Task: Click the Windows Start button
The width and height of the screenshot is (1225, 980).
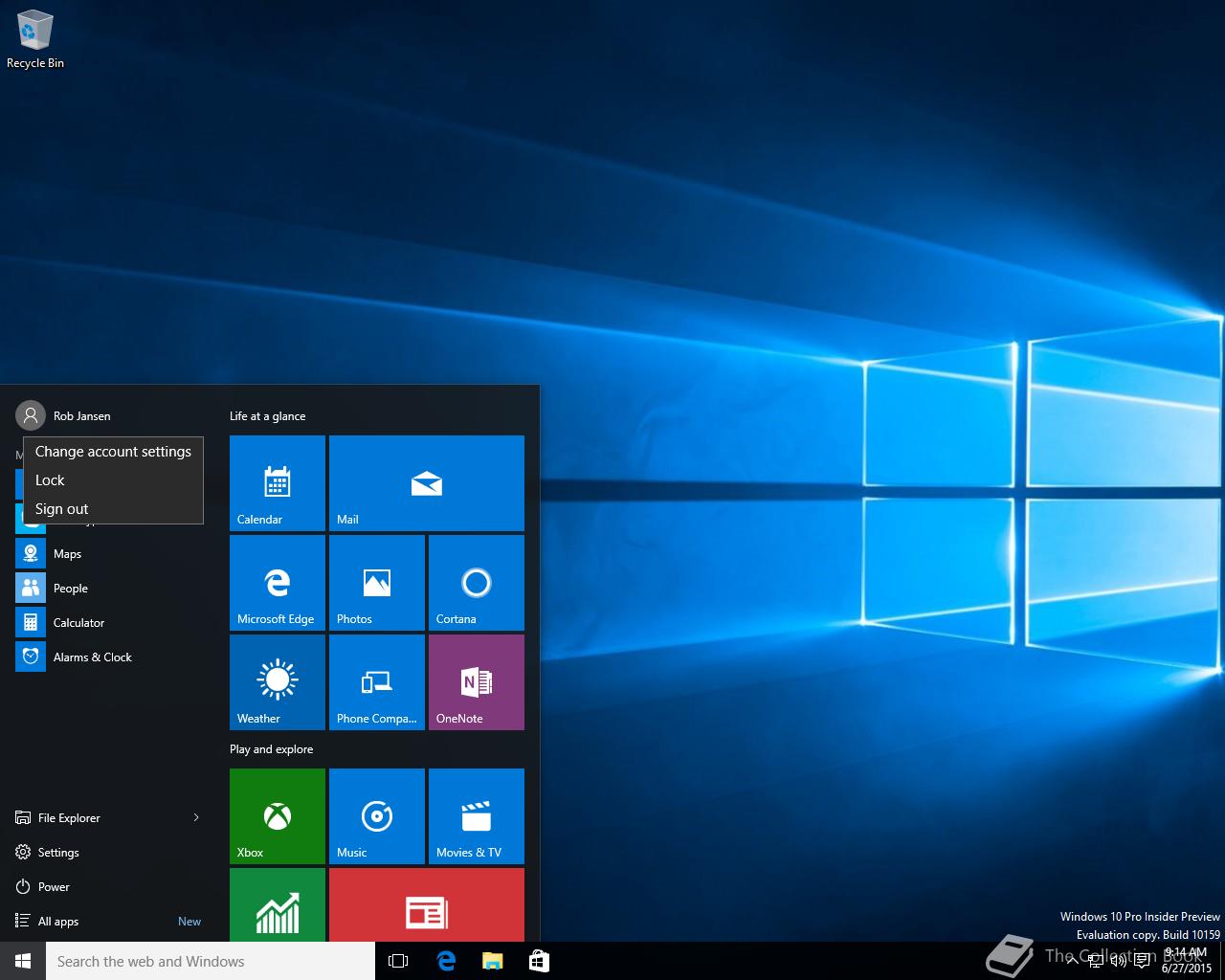Action: (23, 961)
